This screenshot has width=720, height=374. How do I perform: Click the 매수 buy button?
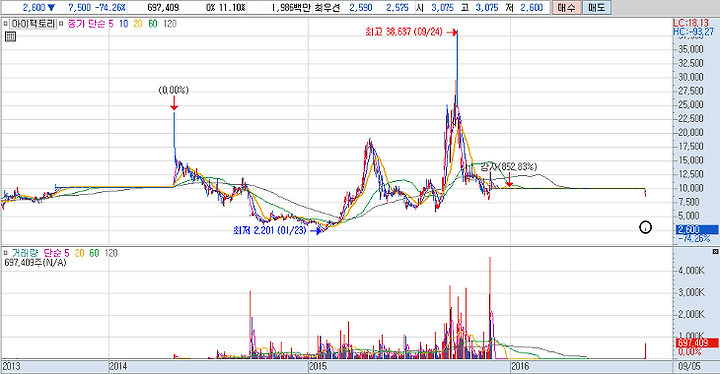566,7
